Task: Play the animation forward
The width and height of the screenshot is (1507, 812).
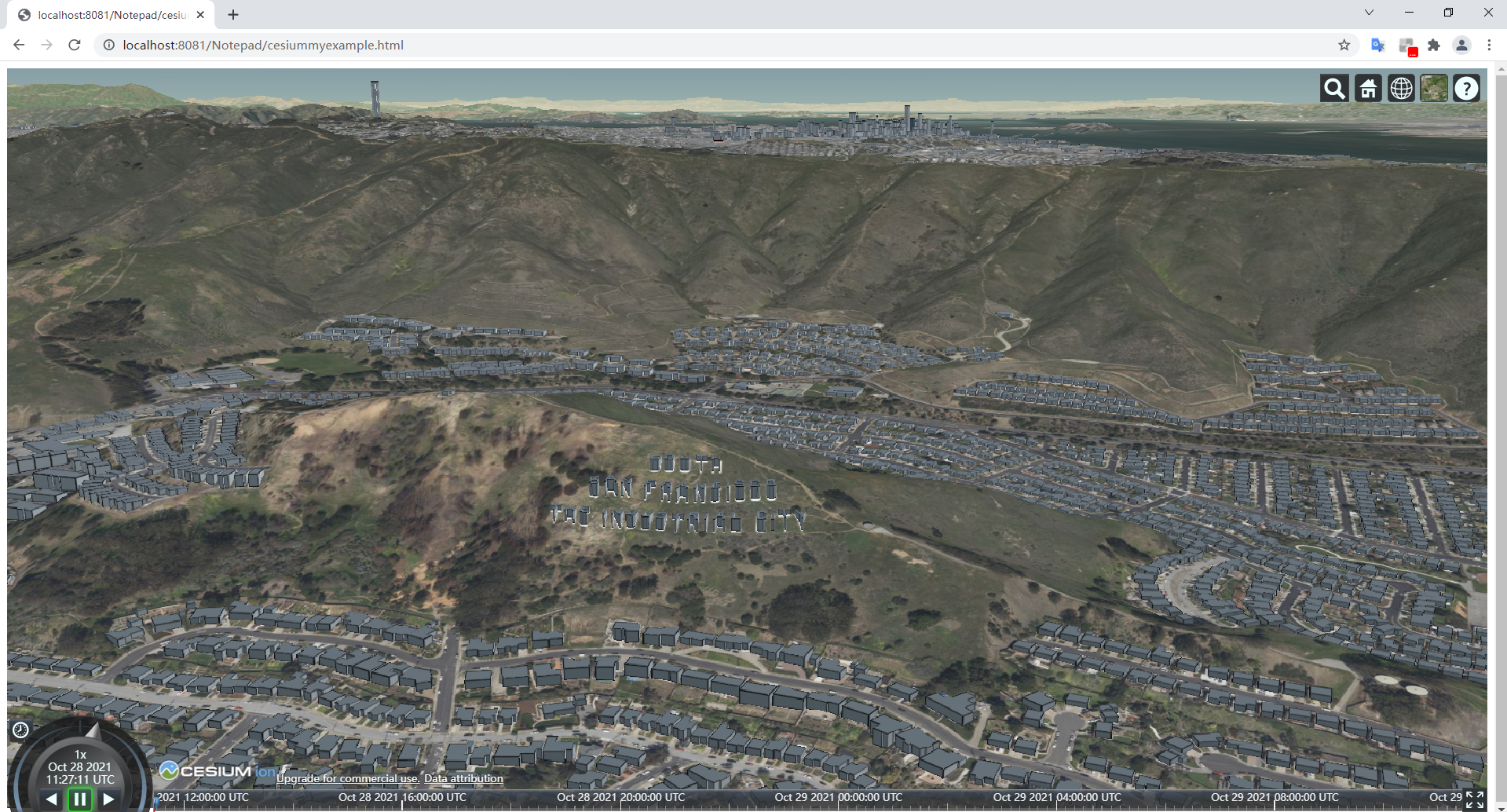Action: (108, 799)
